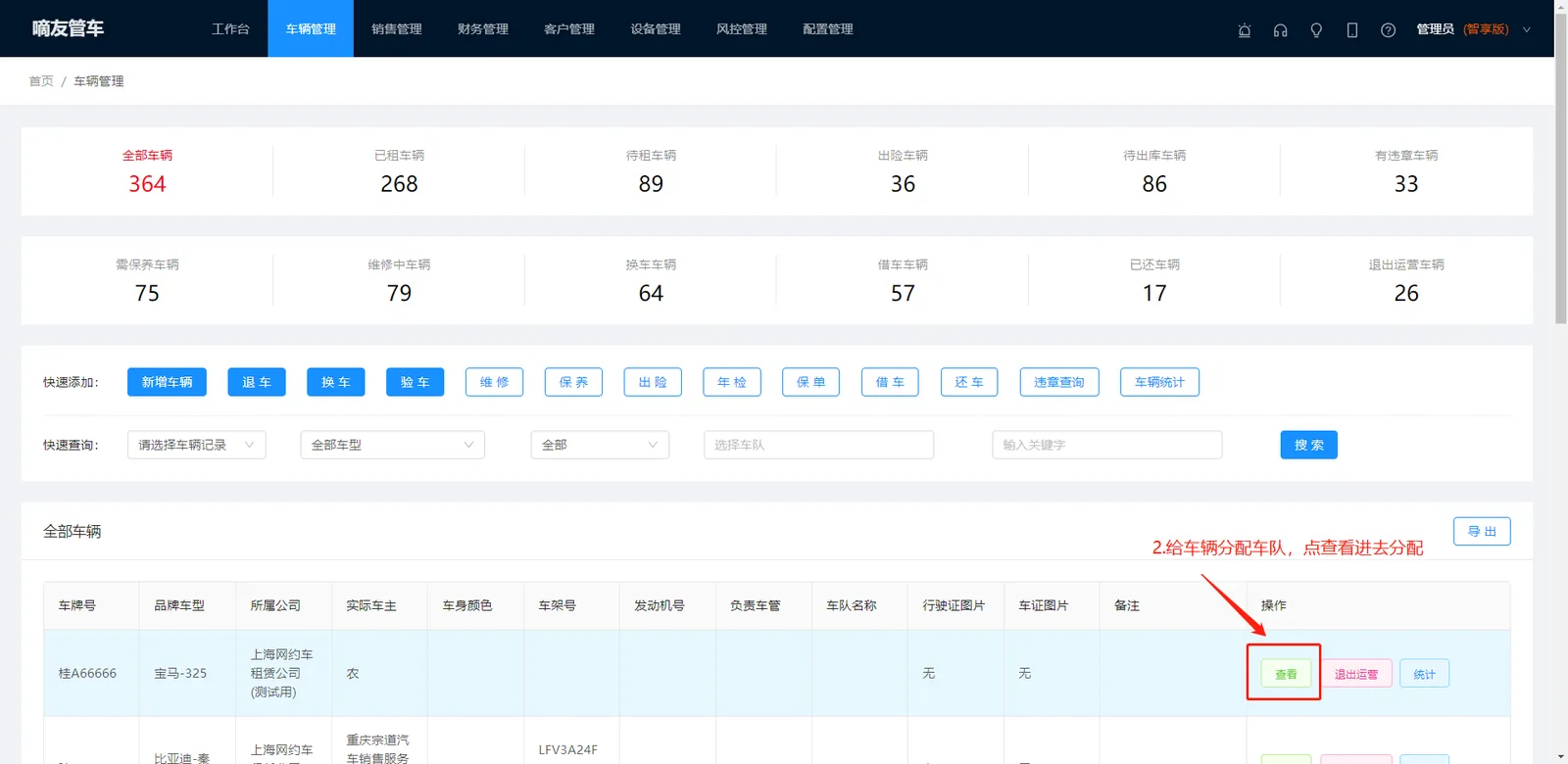Open the 设备管理 menu

tap(656, 28)
